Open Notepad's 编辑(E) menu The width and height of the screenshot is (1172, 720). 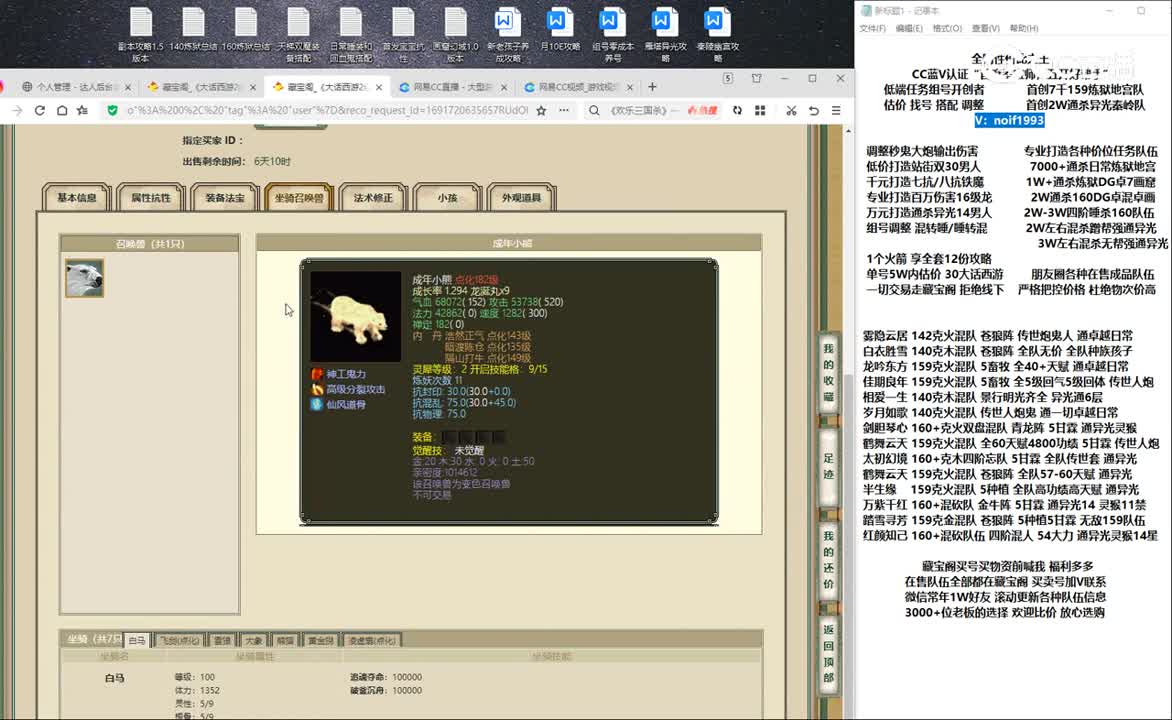pyautogui.click(x=909, y=28)
